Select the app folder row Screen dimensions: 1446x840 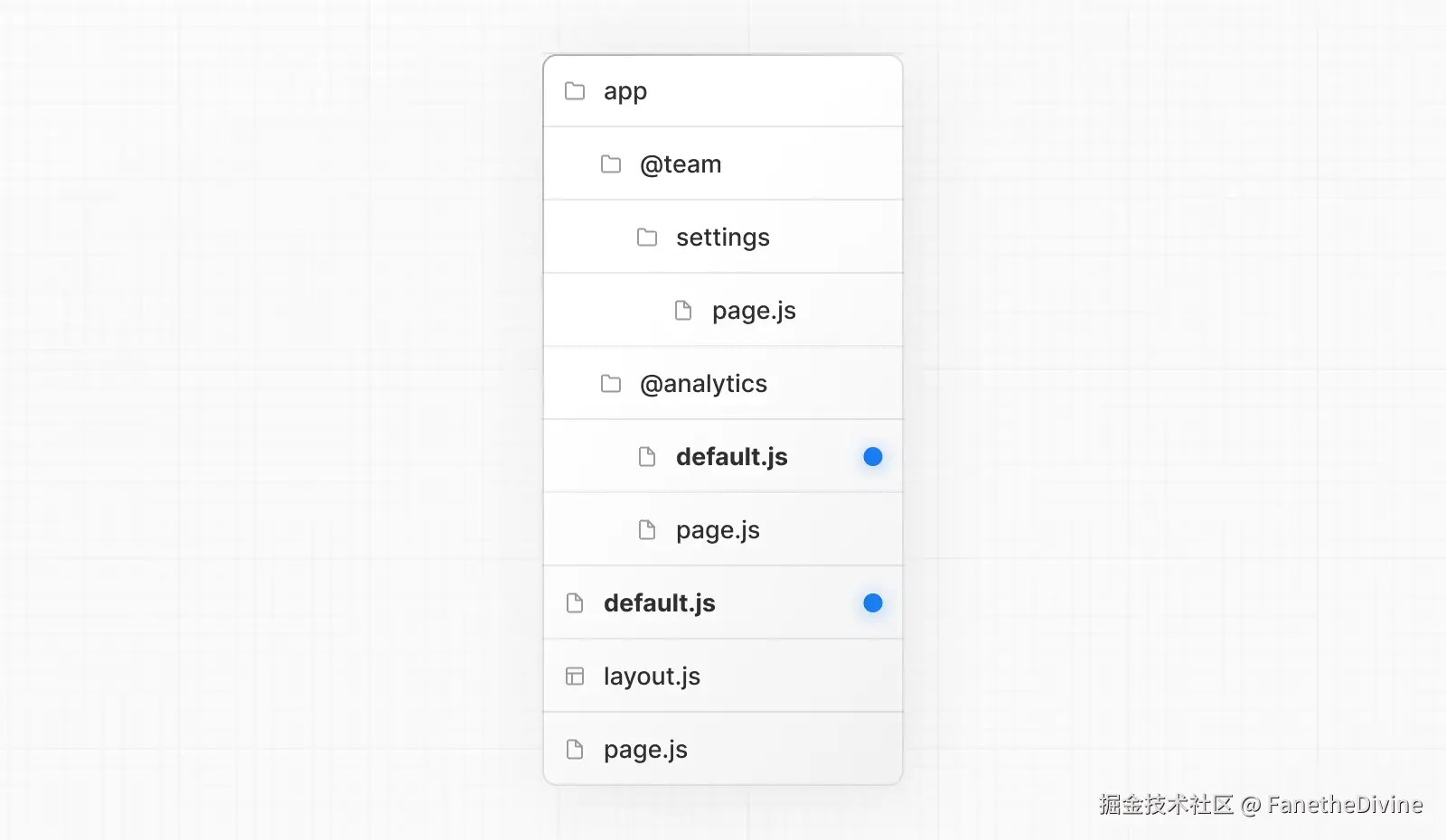tap(625, 91)
